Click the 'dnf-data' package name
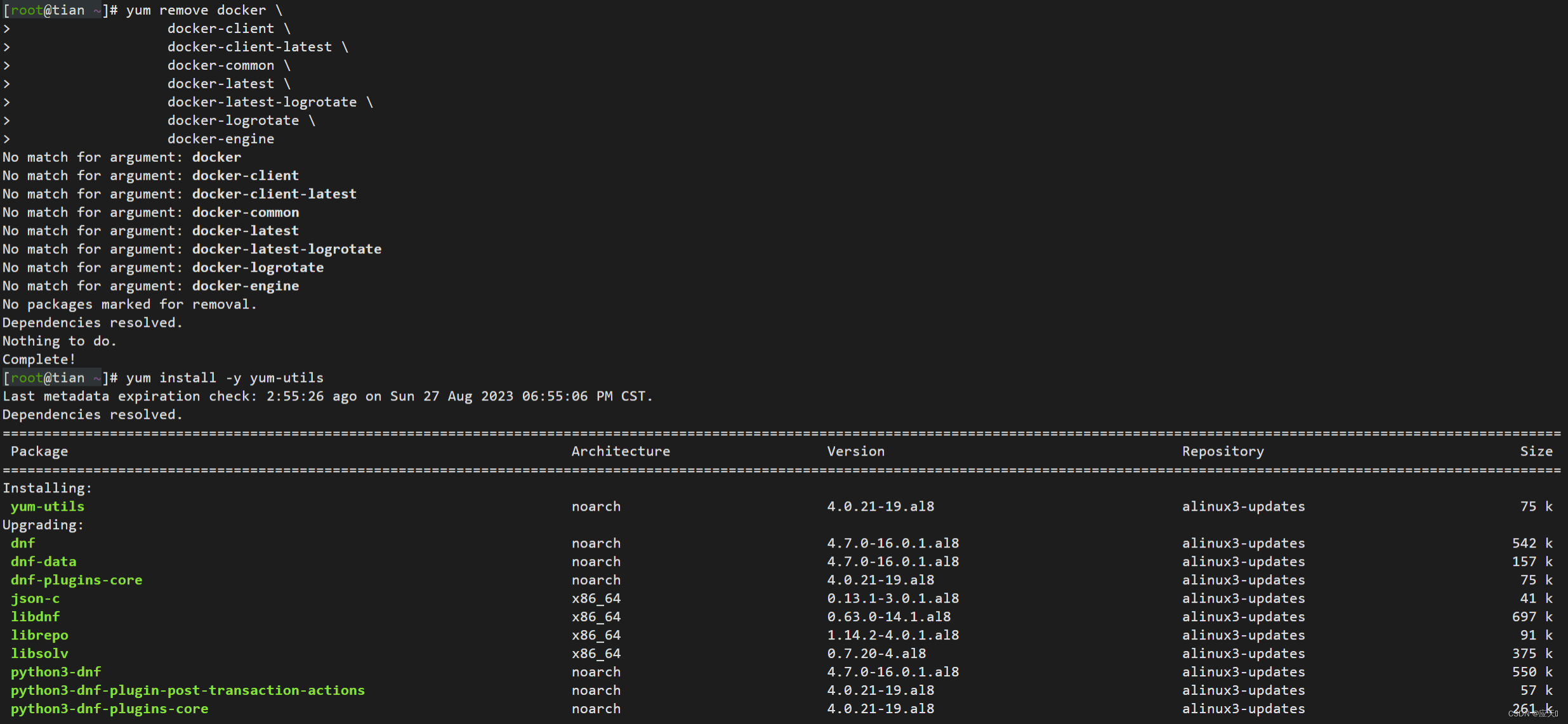 pyautogui.click(x=43, y=562)
